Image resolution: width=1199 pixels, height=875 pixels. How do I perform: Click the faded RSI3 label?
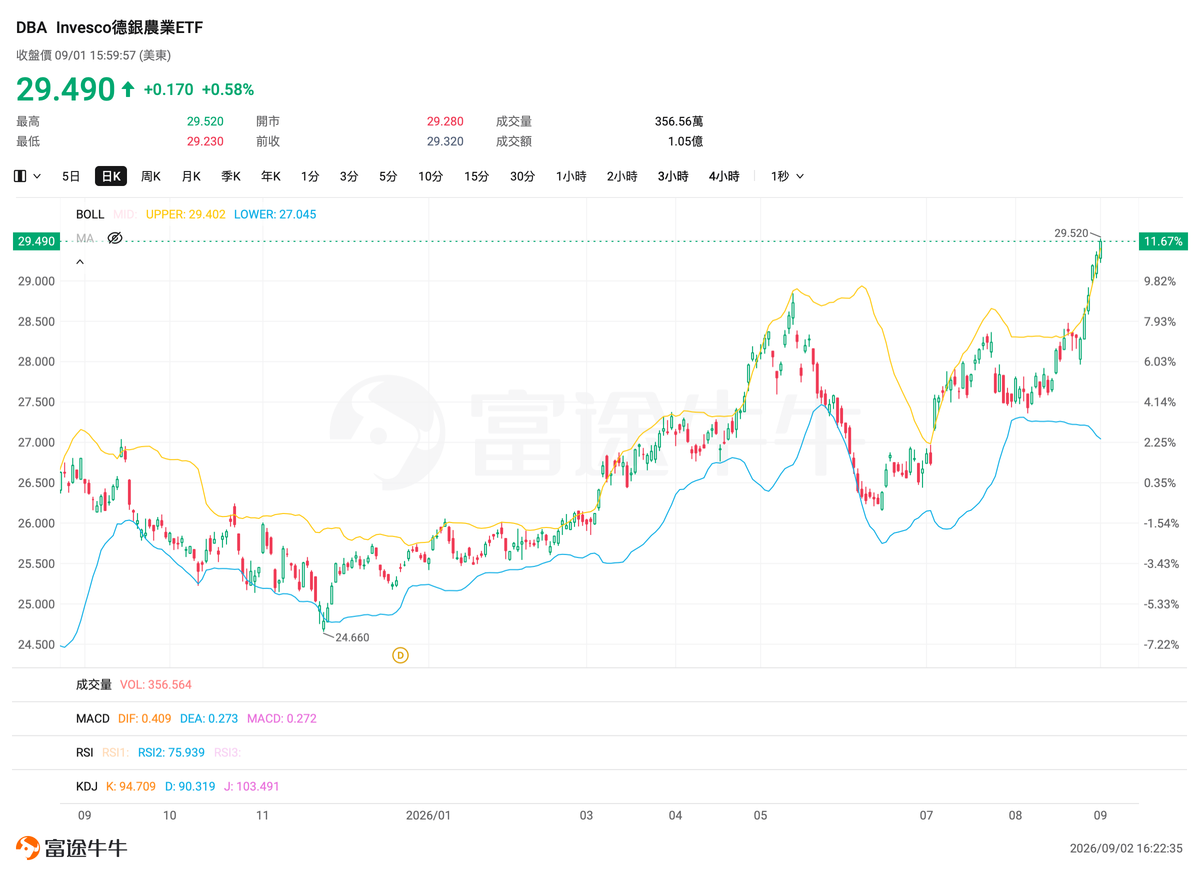pos(228,753)
